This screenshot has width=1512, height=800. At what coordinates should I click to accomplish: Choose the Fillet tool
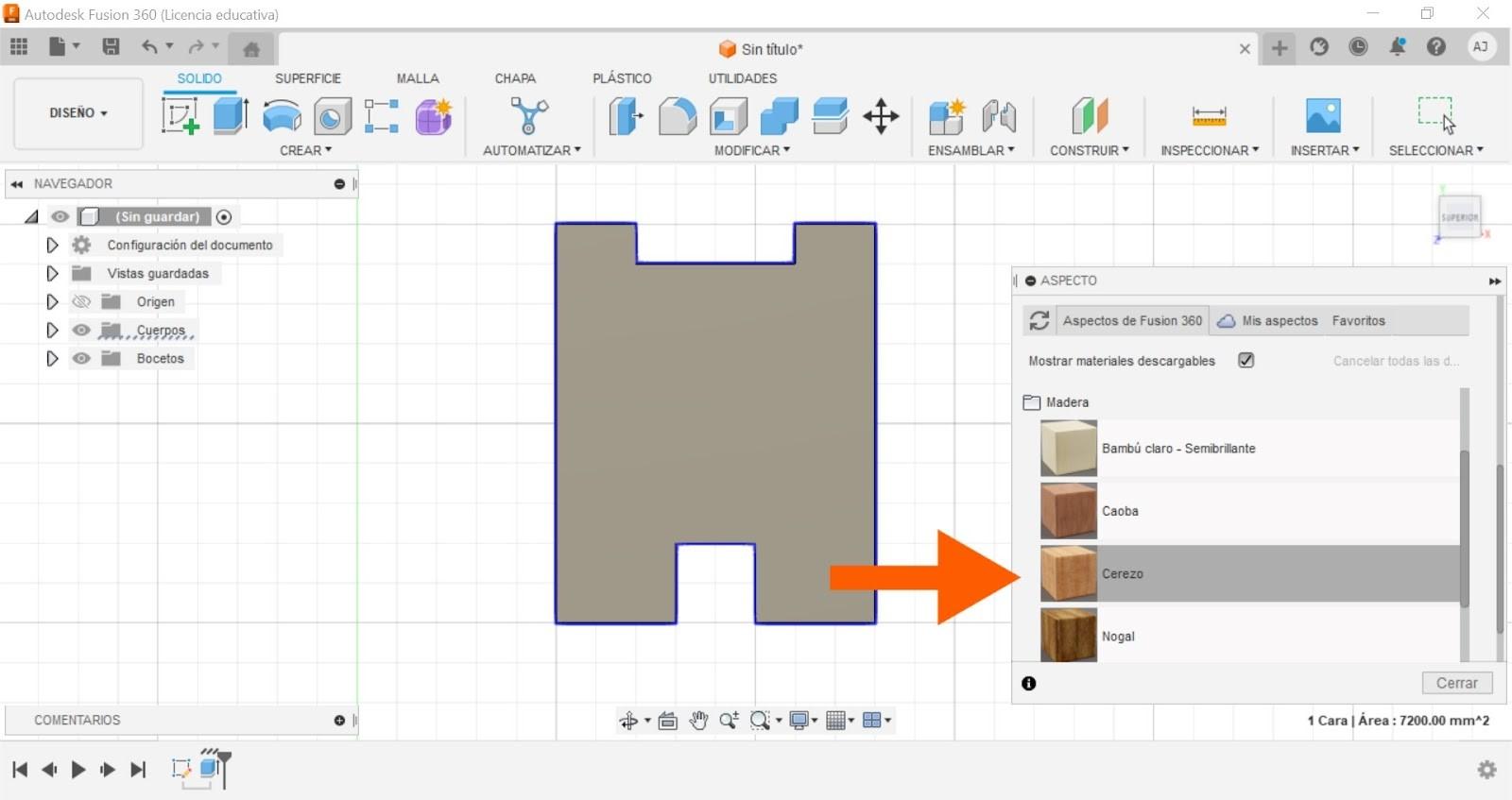(x=677, y=116)
